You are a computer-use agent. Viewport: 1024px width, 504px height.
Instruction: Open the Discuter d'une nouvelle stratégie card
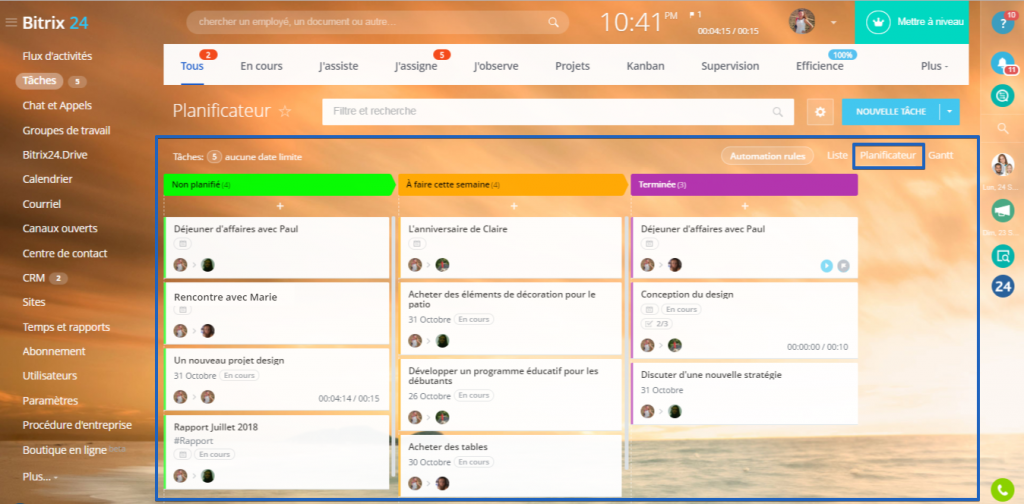pyautogui.click(x=744, y=394)
